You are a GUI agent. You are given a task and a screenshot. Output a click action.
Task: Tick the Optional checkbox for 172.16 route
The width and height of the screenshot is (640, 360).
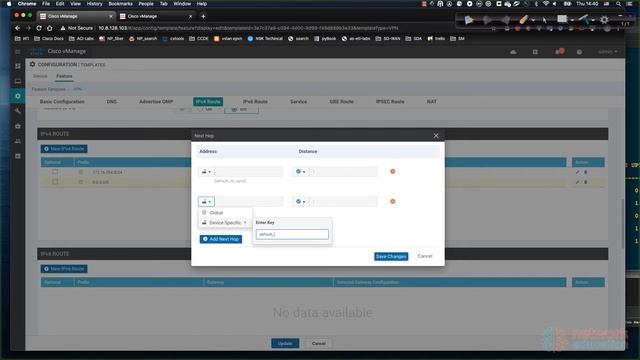click(55, 172)
